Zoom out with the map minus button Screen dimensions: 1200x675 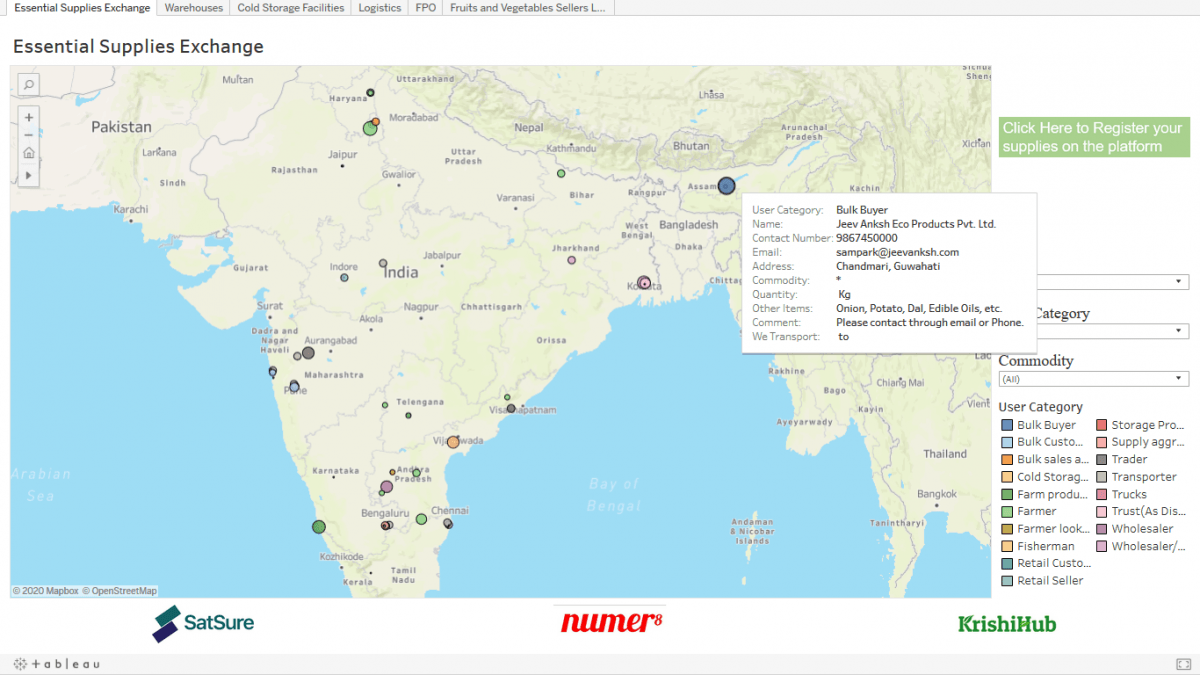(x=29, y=135)
